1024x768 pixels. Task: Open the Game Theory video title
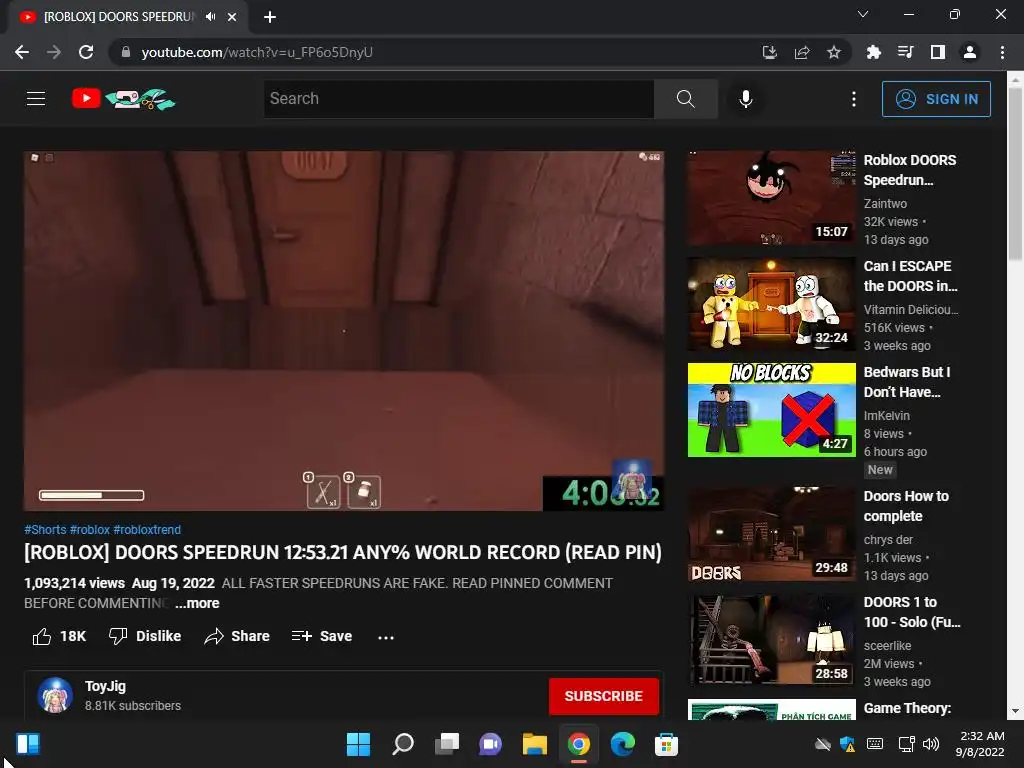coord(907,708)
